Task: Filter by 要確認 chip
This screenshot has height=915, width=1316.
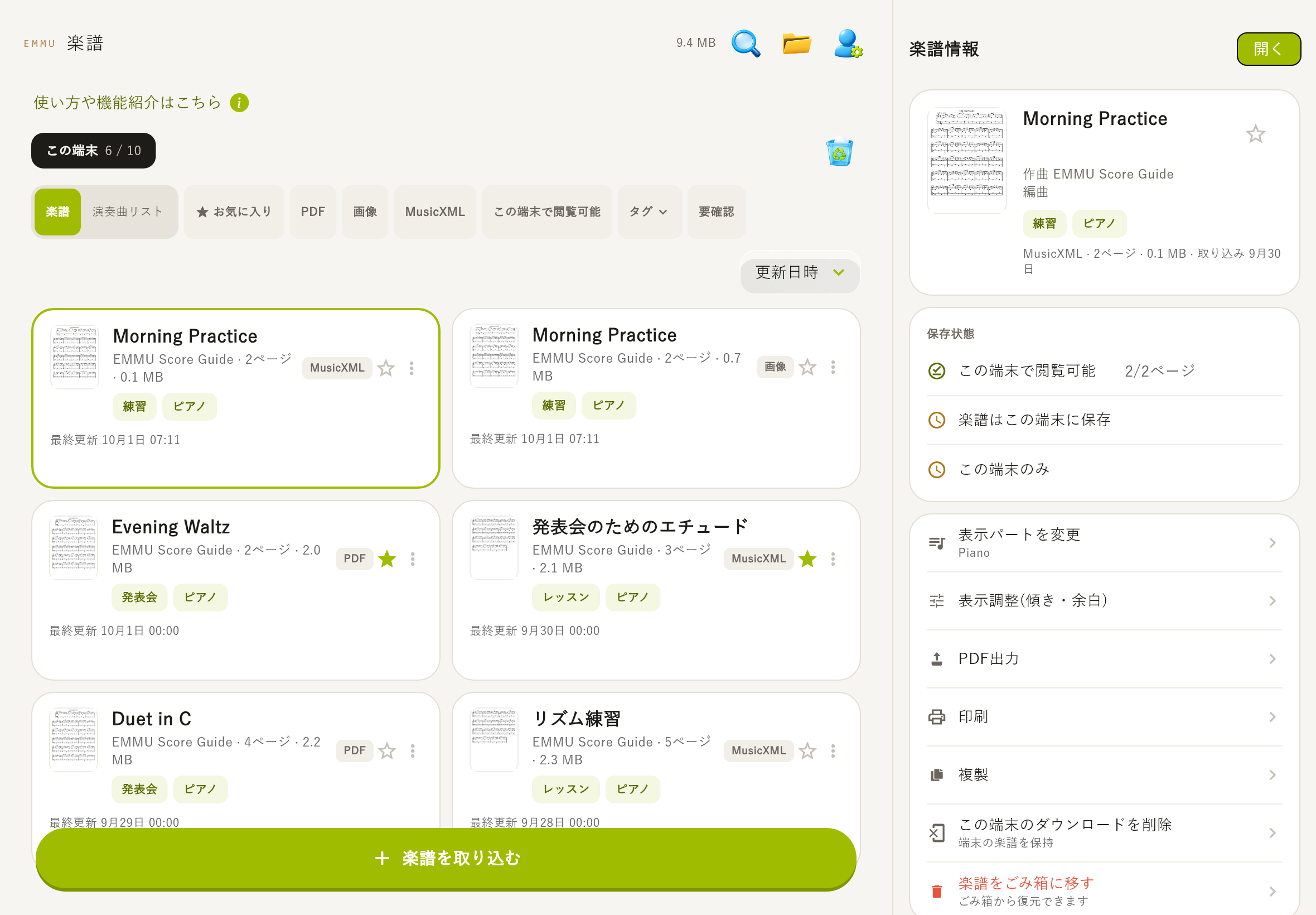Action: tap(716, 211)
